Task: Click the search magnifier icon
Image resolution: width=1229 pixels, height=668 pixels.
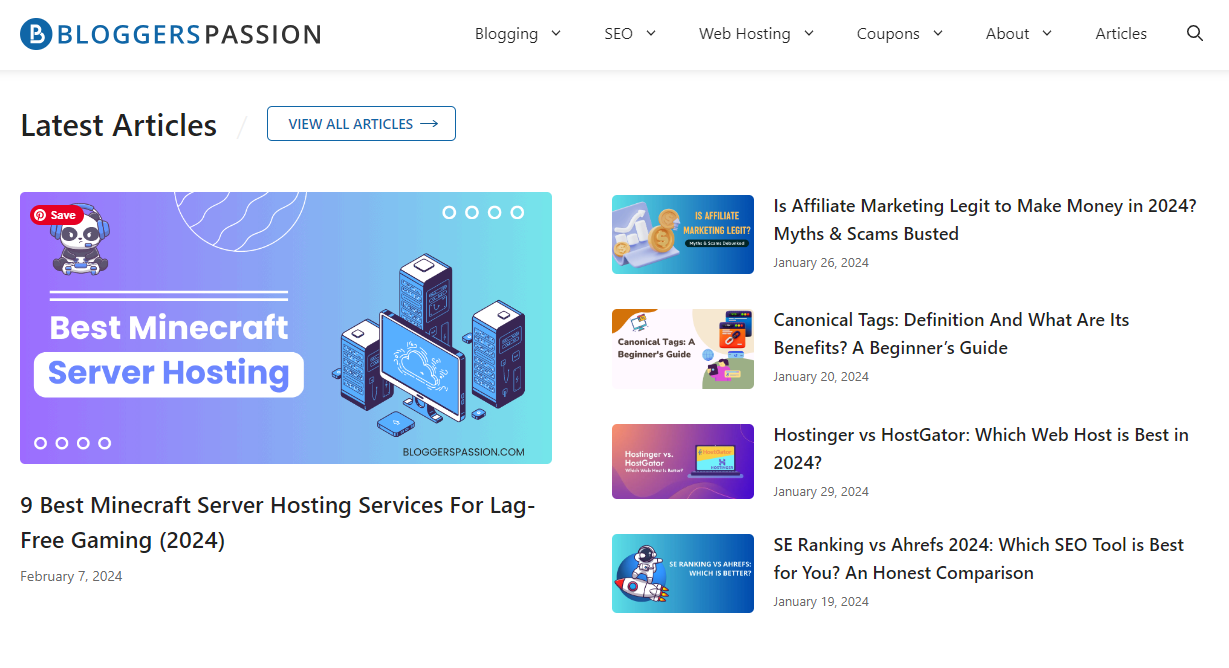Action: [1194, 34]
